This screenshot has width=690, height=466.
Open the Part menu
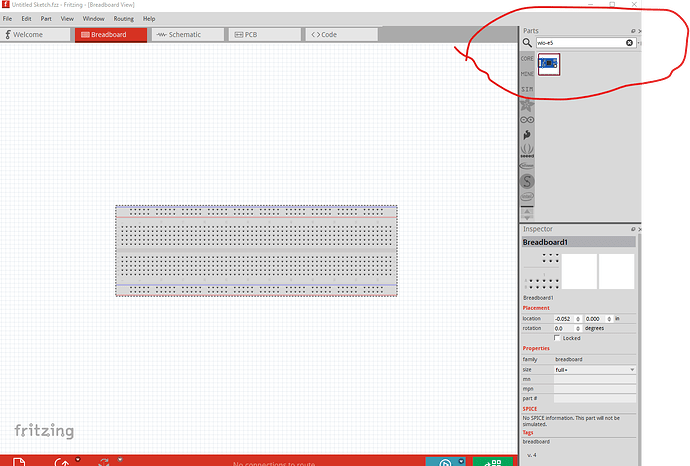pyautogui.click(x=46, y=18)
